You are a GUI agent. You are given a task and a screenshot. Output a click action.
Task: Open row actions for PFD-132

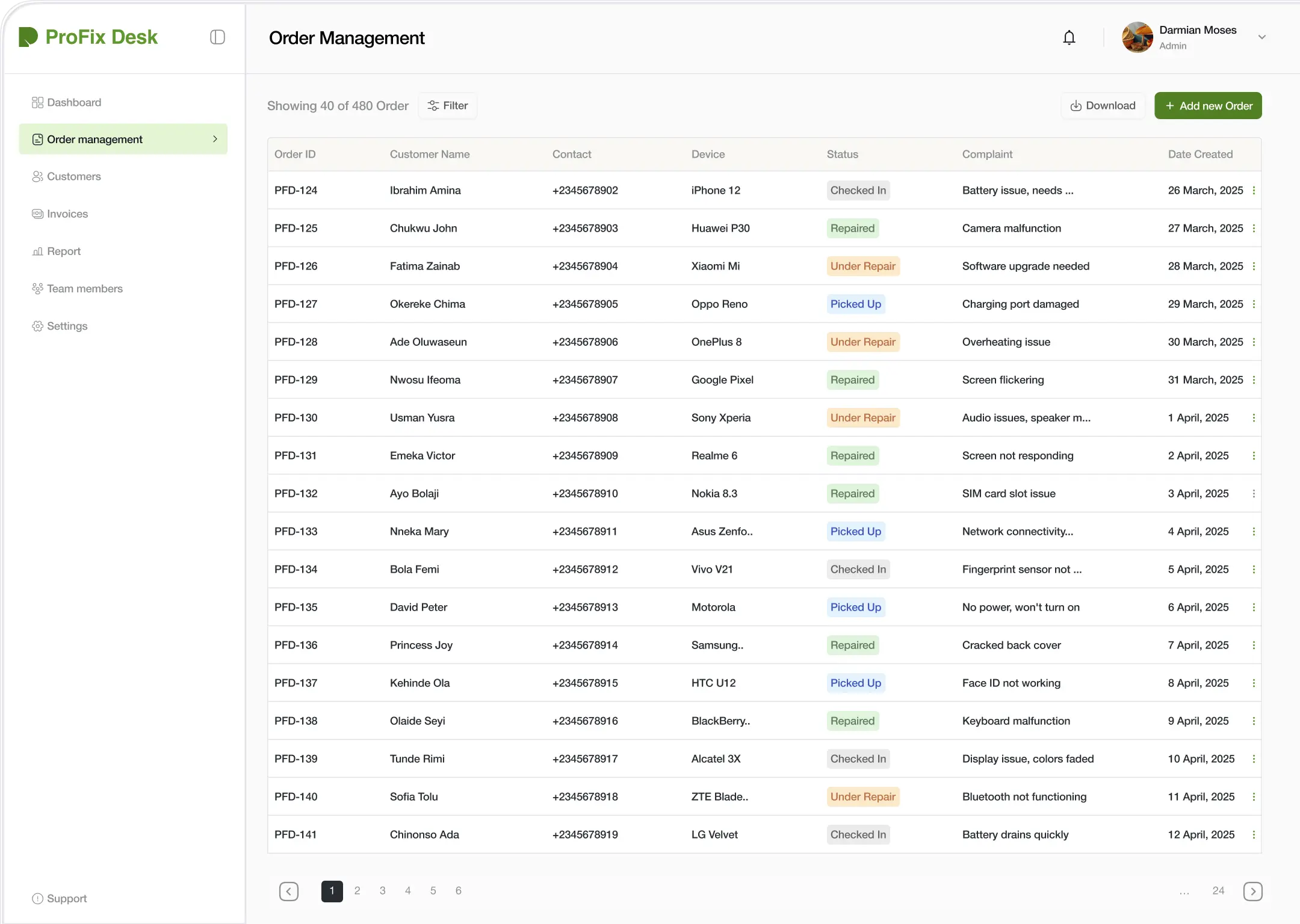pos(1254,493)
